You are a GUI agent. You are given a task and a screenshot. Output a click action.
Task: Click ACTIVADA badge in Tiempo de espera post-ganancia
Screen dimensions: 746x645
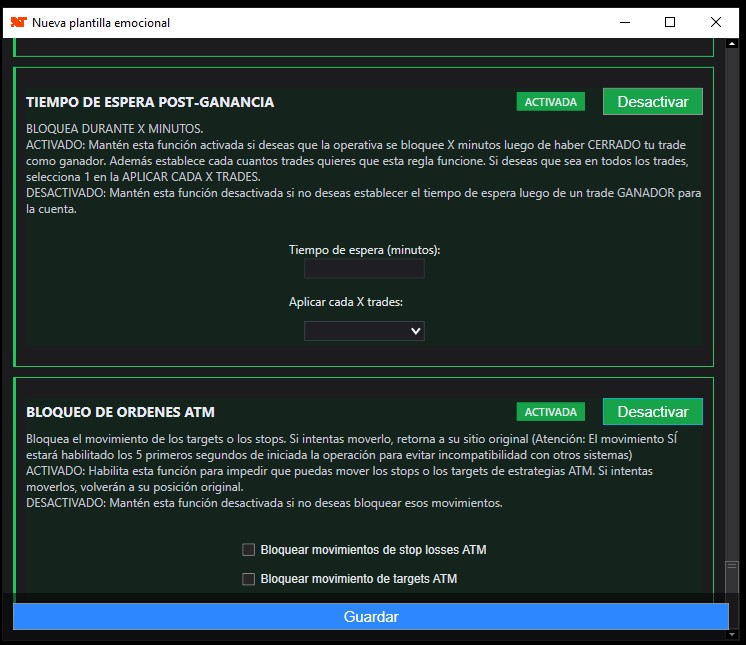click(551, 102)
